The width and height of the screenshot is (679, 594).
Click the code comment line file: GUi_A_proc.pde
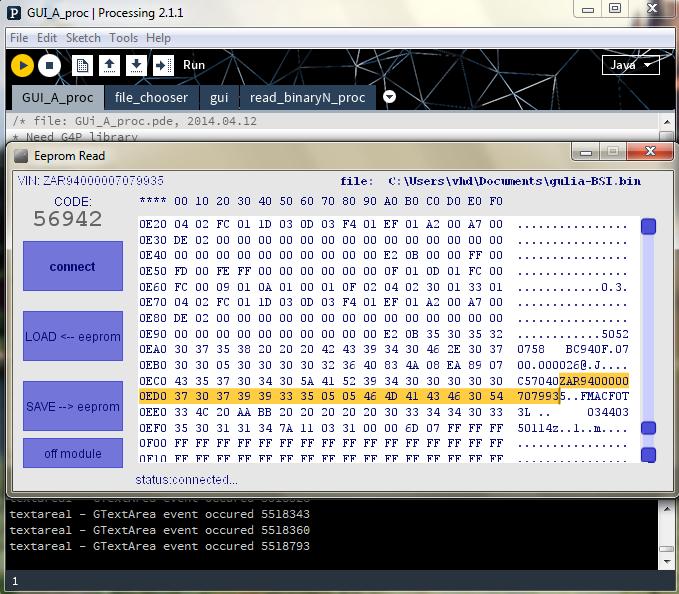(x=135, y=121)
